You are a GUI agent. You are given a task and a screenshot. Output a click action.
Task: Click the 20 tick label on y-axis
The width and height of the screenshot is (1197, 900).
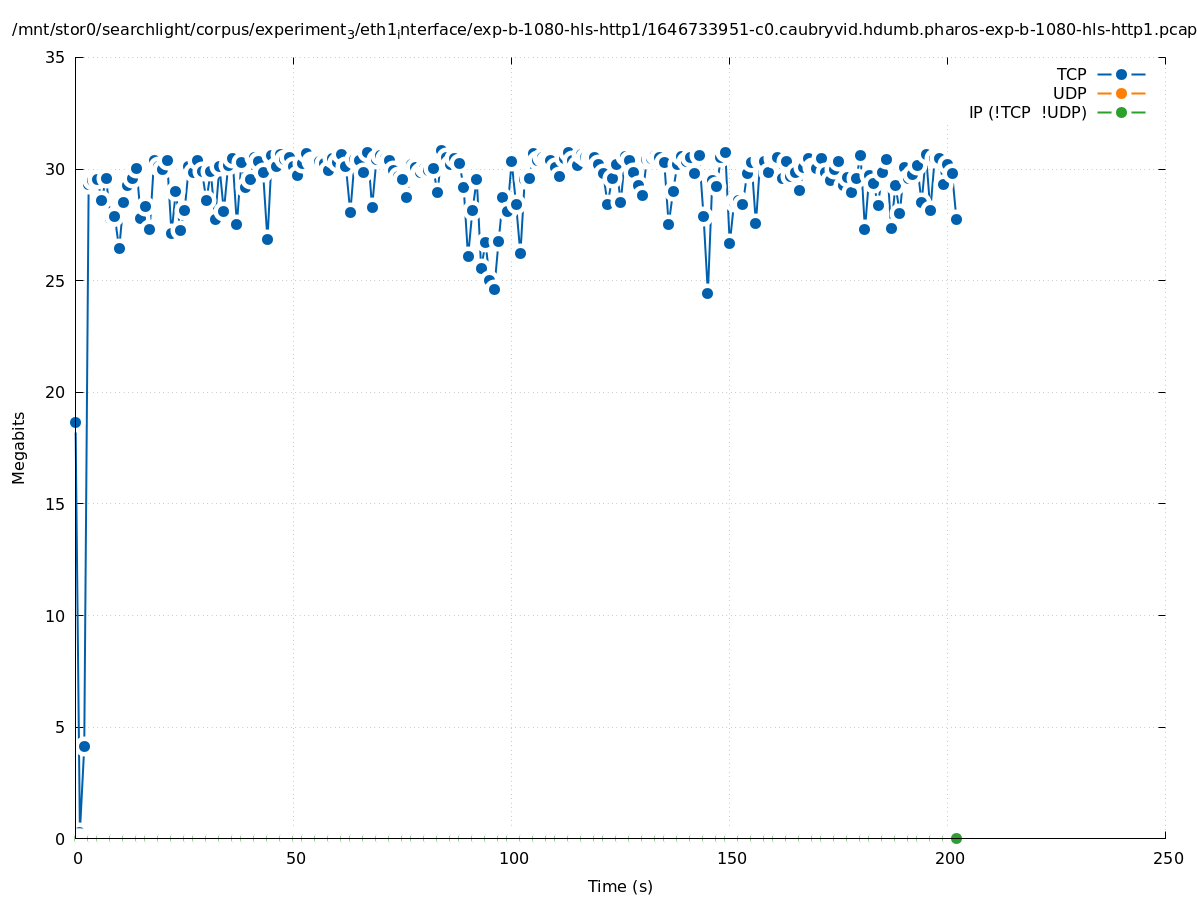click(55, 392)
